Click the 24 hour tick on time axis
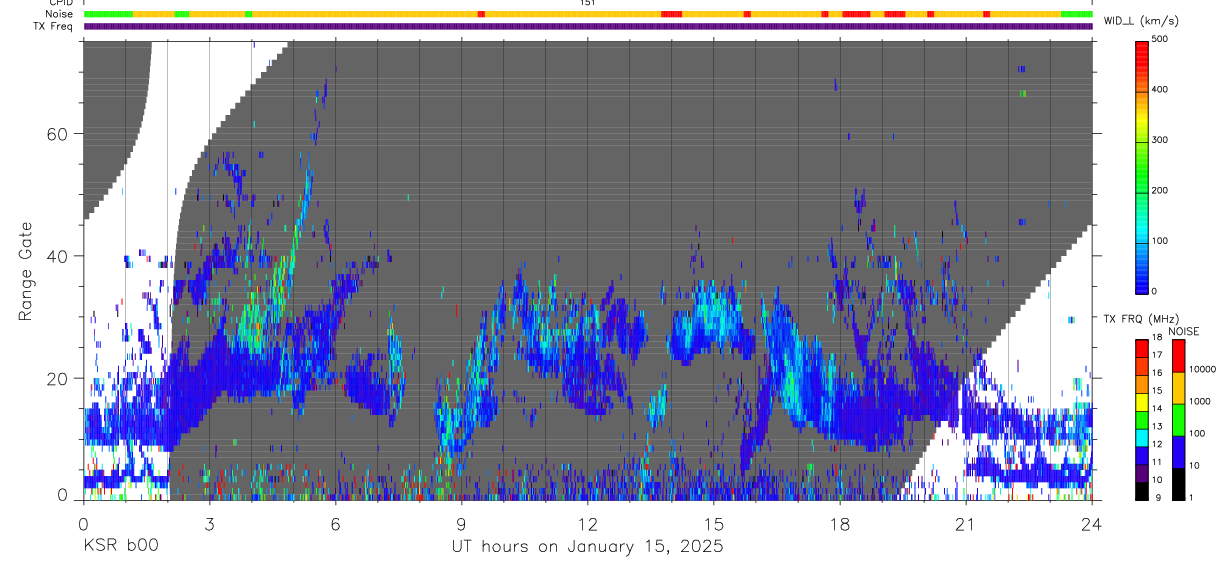 tap(1092, 523)
